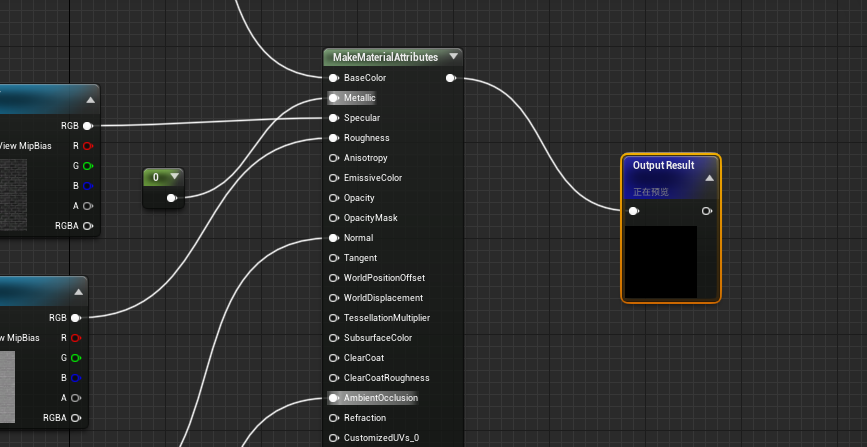Select the Metallic input pin
The width and height of the screenshot is (867, 447).
[x=333, y=98]
